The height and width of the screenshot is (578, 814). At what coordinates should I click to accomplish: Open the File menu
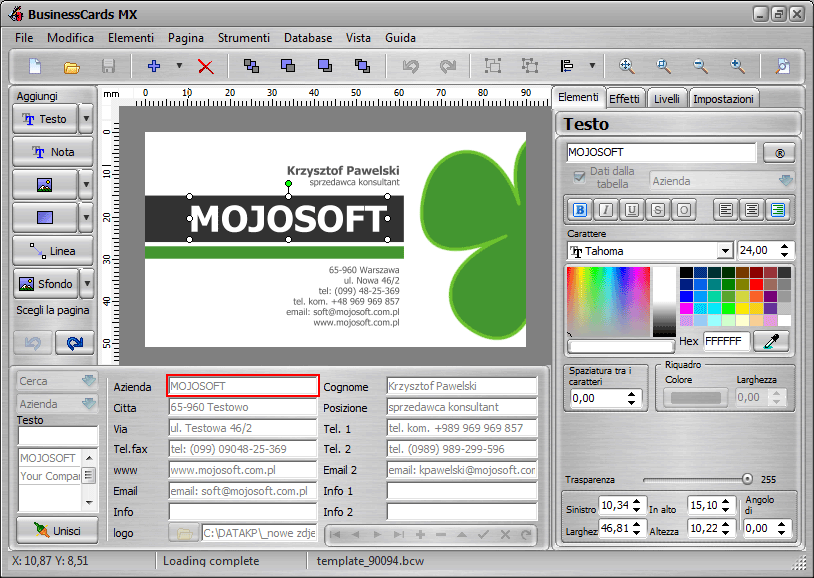click(24, 38)
